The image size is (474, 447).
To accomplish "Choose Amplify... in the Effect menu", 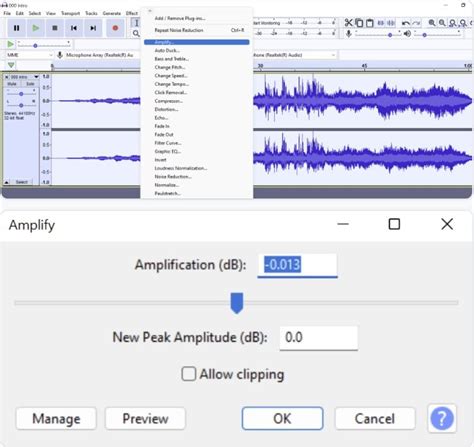I will (197, 42).
